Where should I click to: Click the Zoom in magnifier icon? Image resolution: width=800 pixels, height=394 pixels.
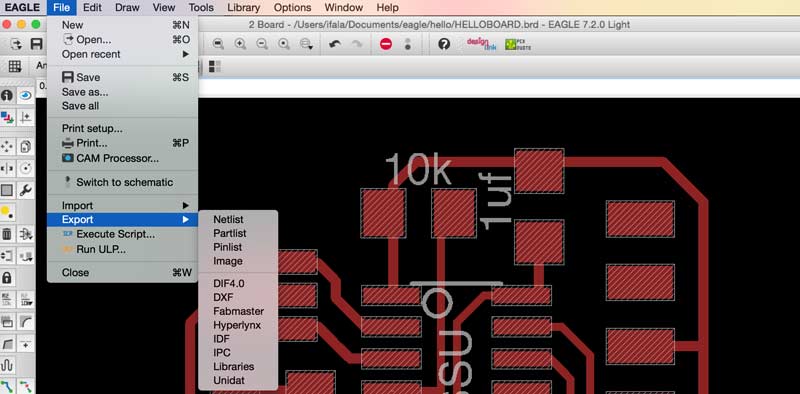240,44
